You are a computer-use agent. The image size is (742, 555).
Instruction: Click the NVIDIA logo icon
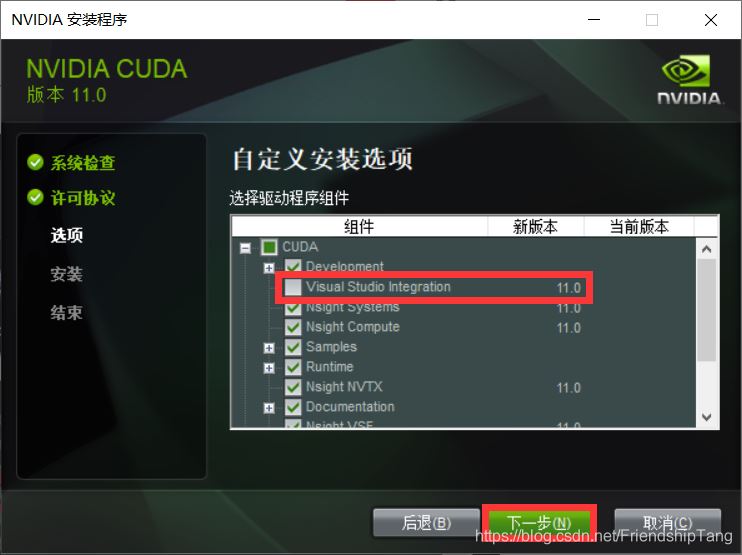[x=688, y=79]
